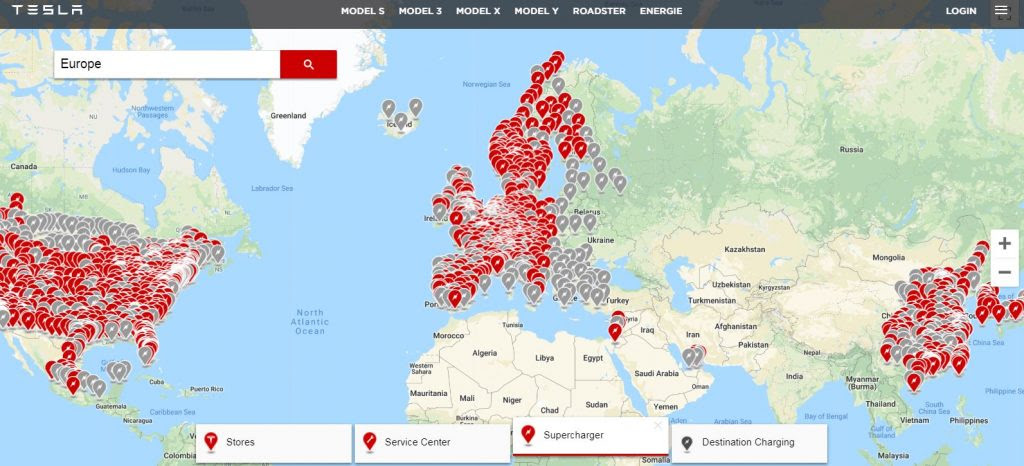The width and height of the screenshot is (1024, 466).
Task: Open the Model S page
Action: 362,11
